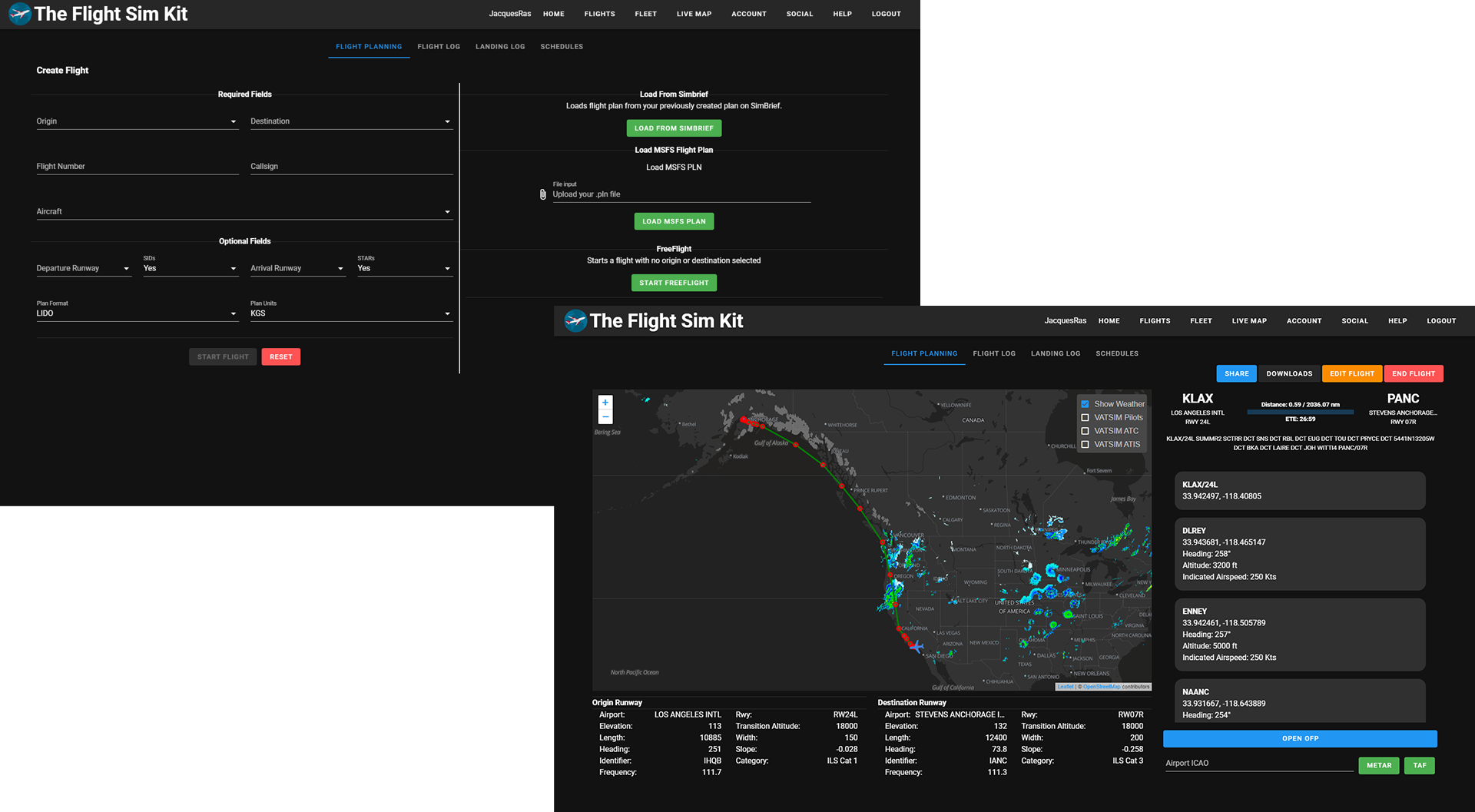
Task: Click the blue airplane marker on map
Action: click(x=916, y=647)
